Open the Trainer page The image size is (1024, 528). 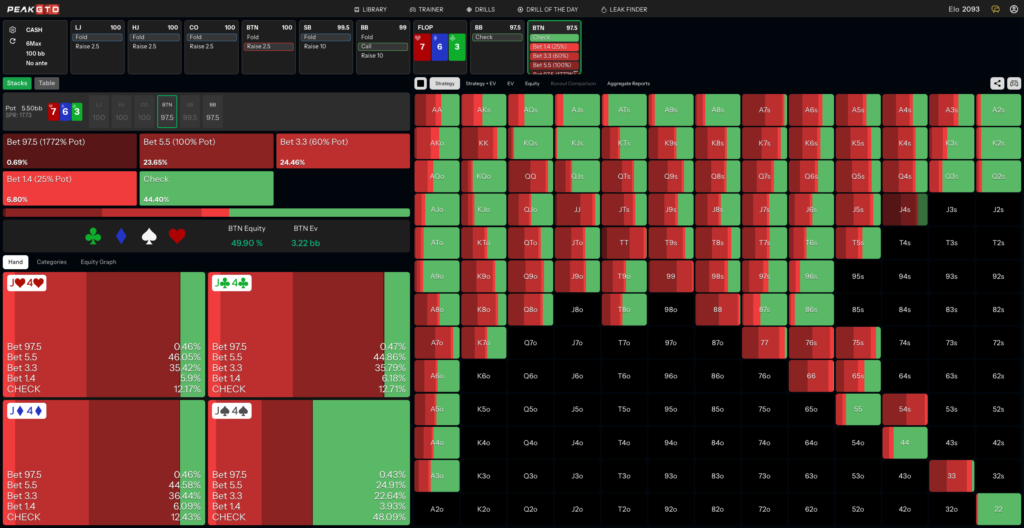428,10
